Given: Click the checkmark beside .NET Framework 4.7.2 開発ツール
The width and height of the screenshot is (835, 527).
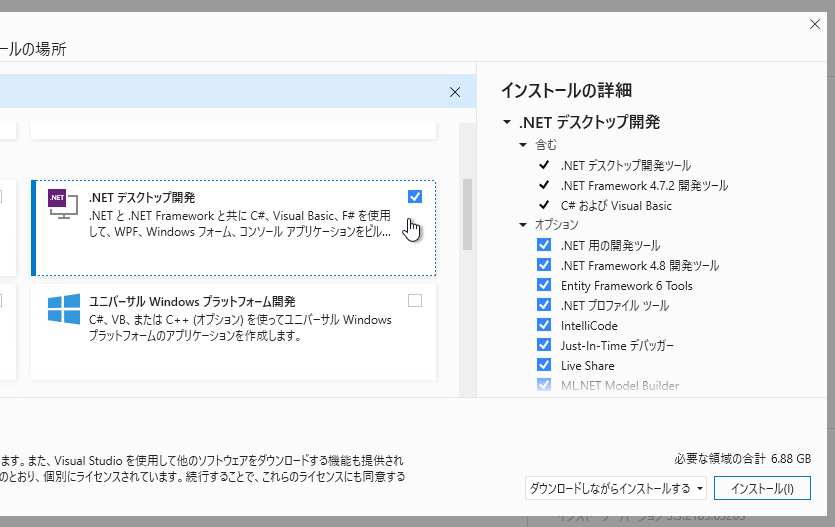Looking at the screenshot, I should [x=544, y=185].
